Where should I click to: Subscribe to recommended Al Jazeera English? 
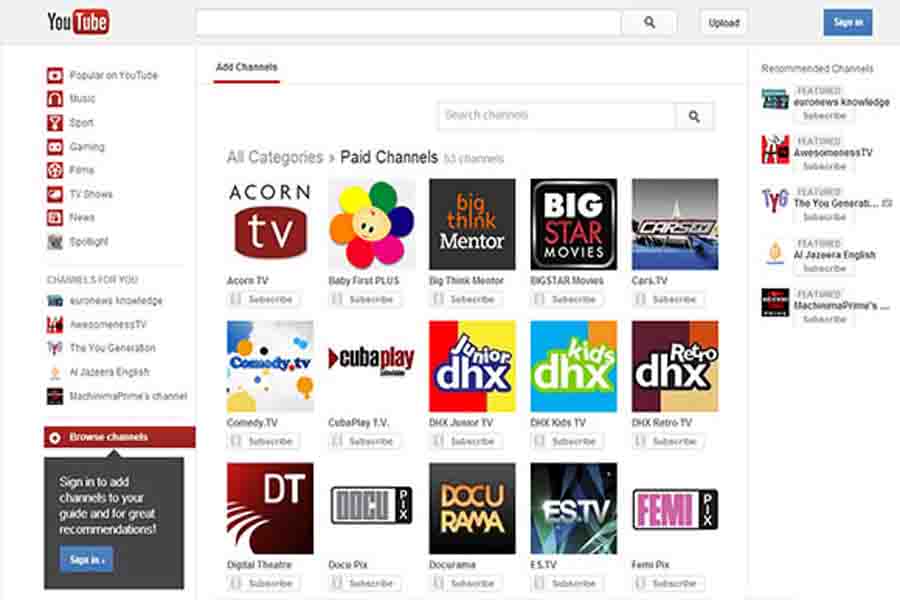coord(825,269)
